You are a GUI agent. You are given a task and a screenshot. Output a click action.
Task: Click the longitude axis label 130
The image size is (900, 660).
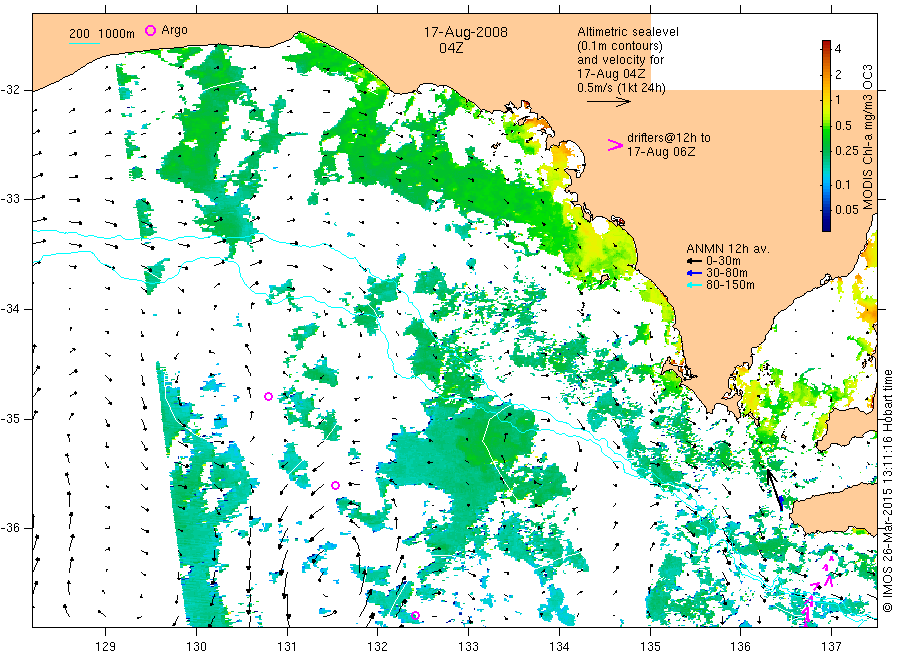click(x=196, y=647)
